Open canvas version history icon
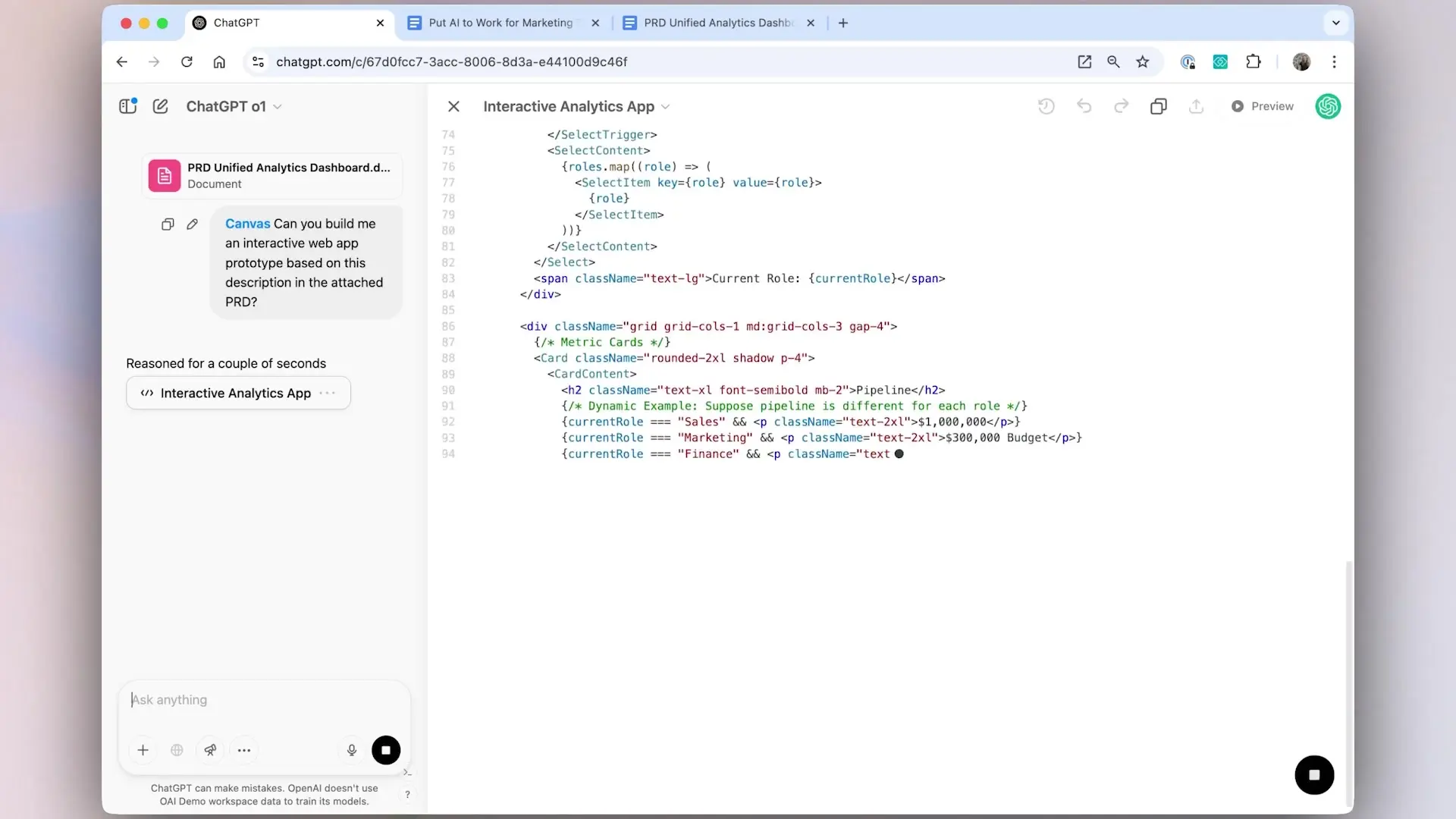Viewport: 1456px width, 819px height. pyautogui.click(x=1046, y=107)
